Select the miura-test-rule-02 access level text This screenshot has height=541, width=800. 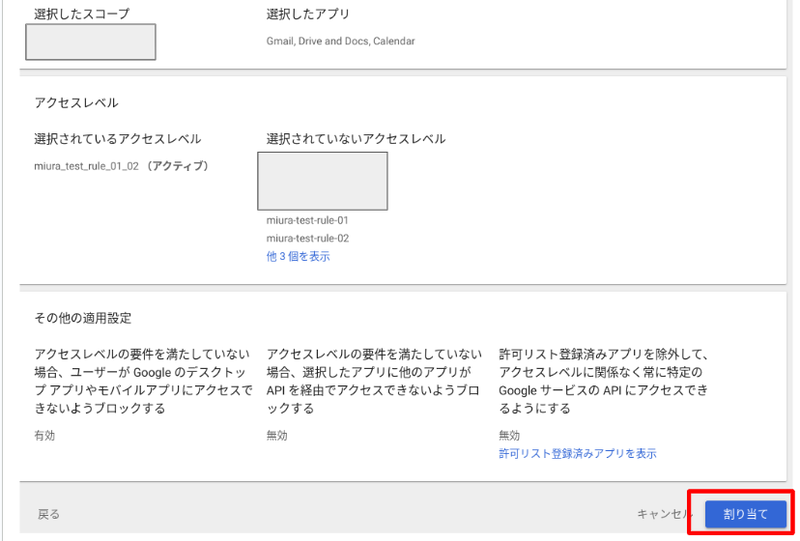(x=308, y=238)
